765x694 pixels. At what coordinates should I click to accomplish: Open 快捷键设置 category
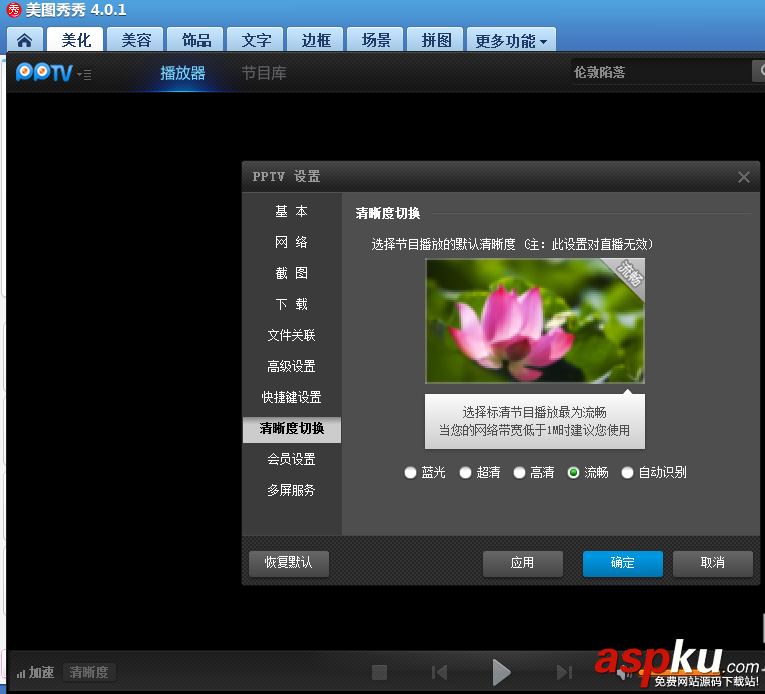(x=292, y=397)
